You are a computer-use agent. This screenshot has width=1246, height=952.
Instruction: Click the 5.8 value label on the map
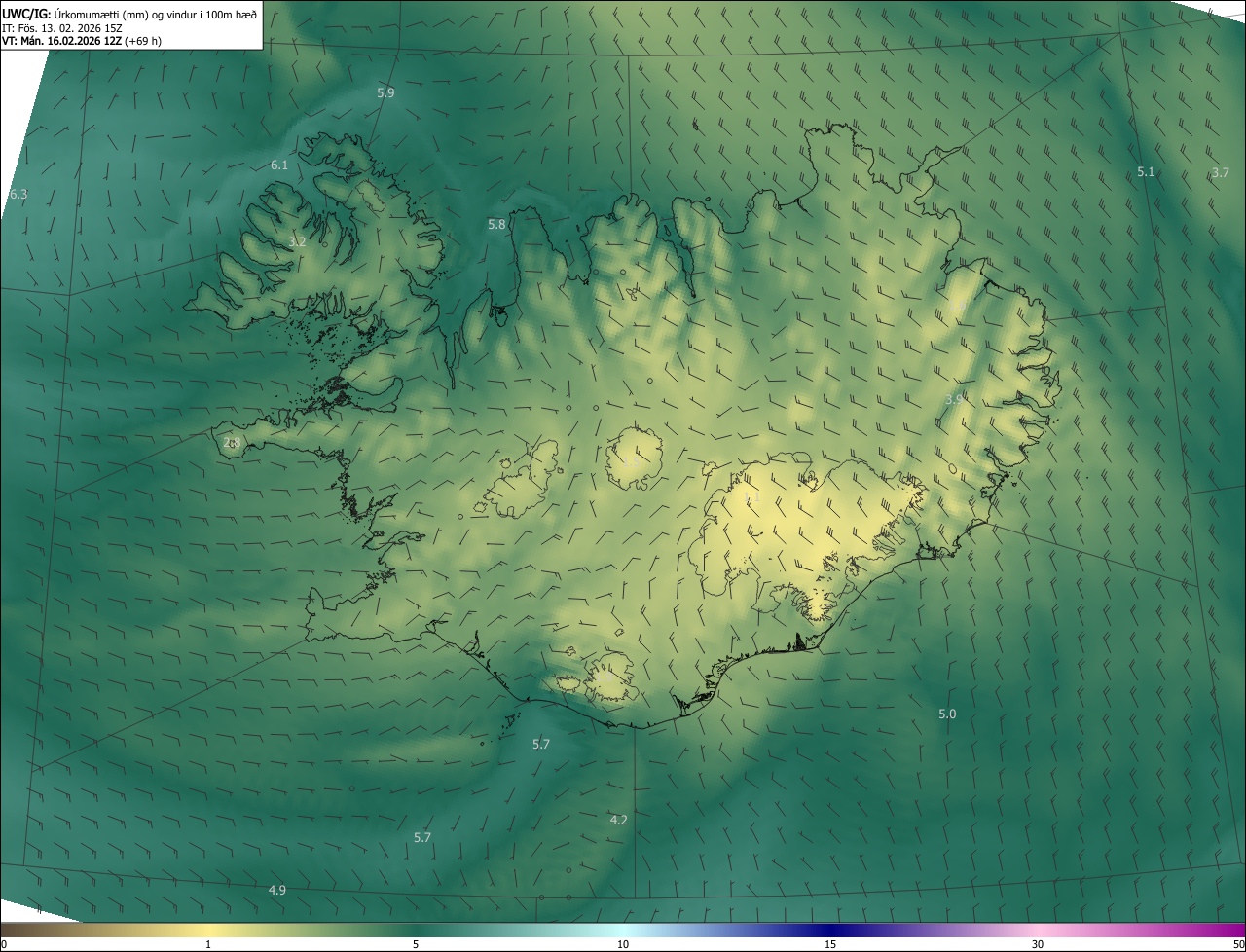(496, 224)
